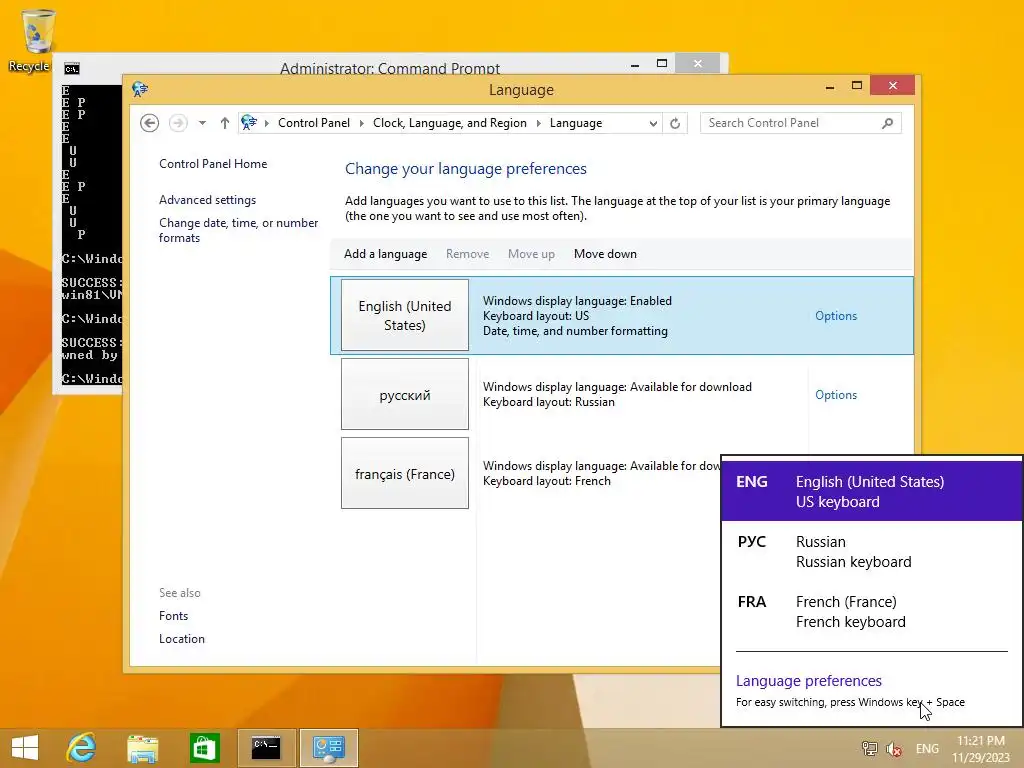Switch input to ENG English US keyboard

871,491
